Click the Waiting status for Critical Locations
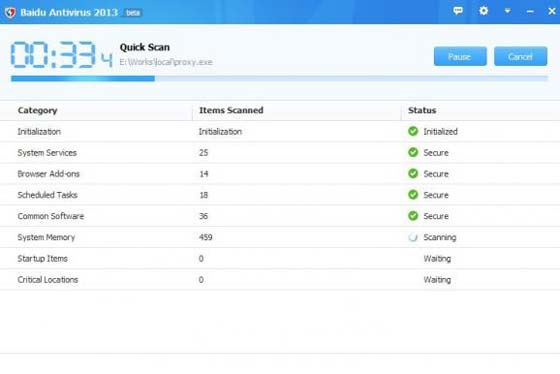The width and height of the screenshot is (560, 374). [437, 280]
